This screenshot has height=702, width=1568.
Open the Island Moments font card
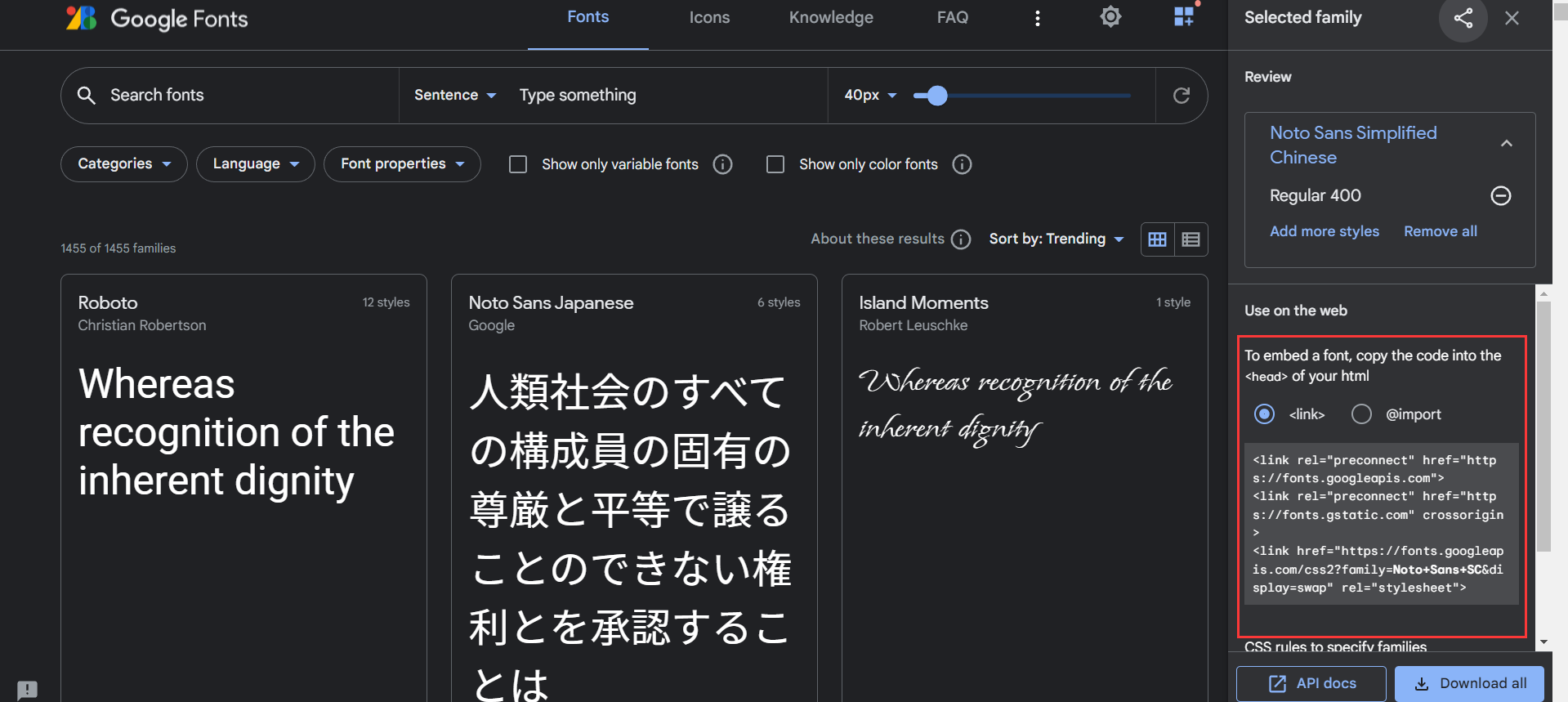pyautogui.click(x=1025, y=488)
